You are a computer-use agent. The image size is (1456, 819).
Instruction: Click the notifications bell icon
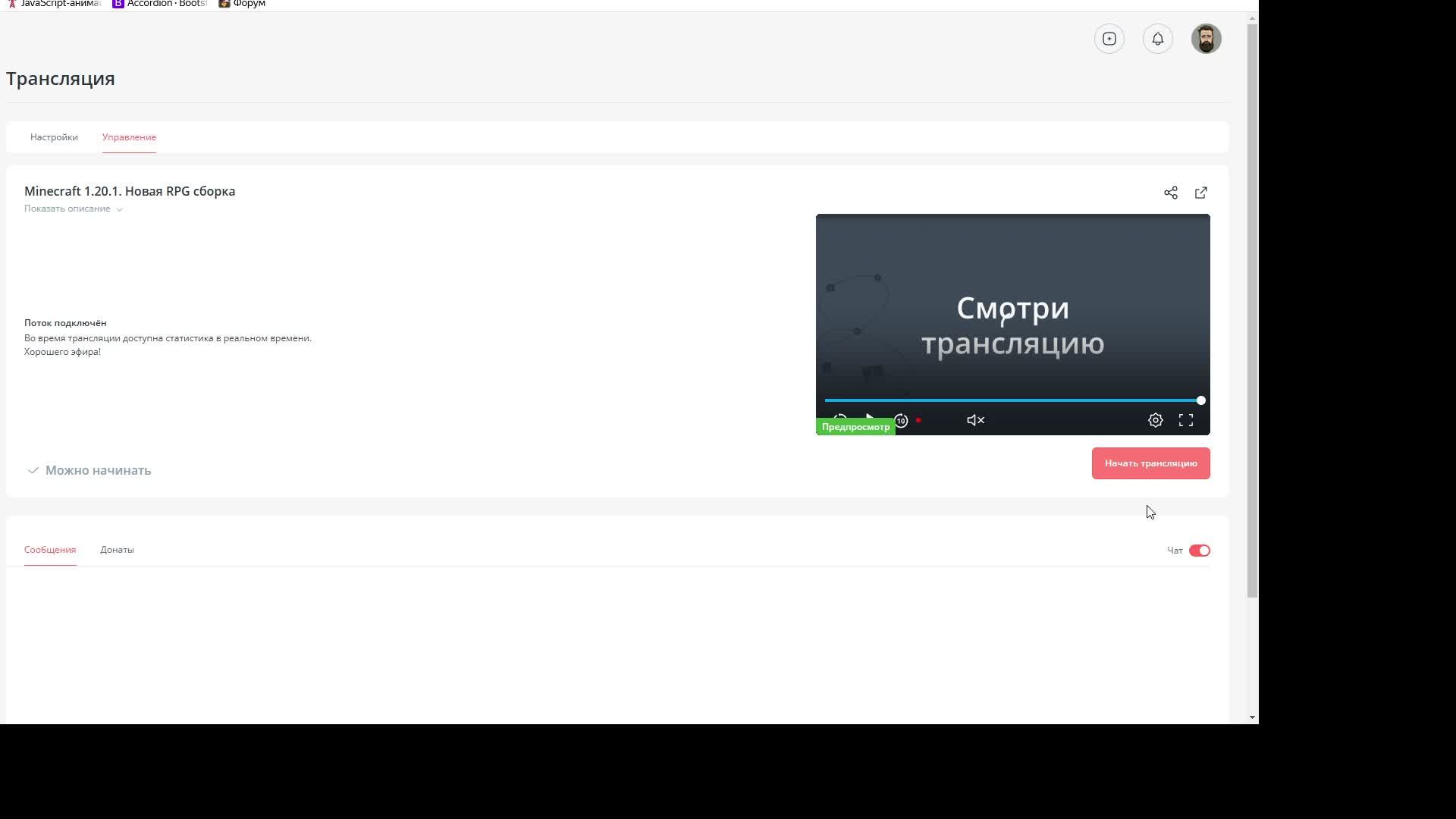1157,39
